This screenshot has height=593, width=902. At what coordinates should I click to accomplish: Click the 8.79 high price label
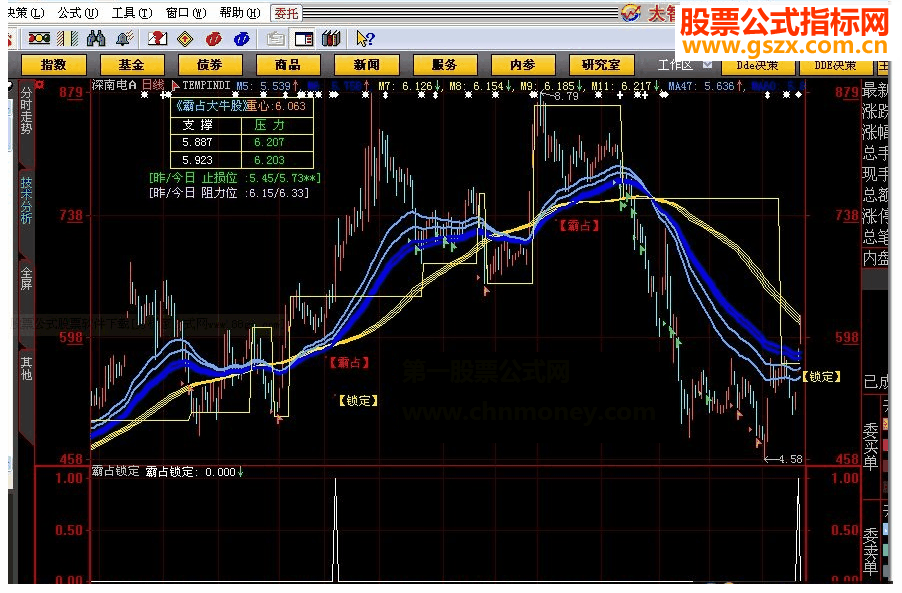click(x=567, y=96)
